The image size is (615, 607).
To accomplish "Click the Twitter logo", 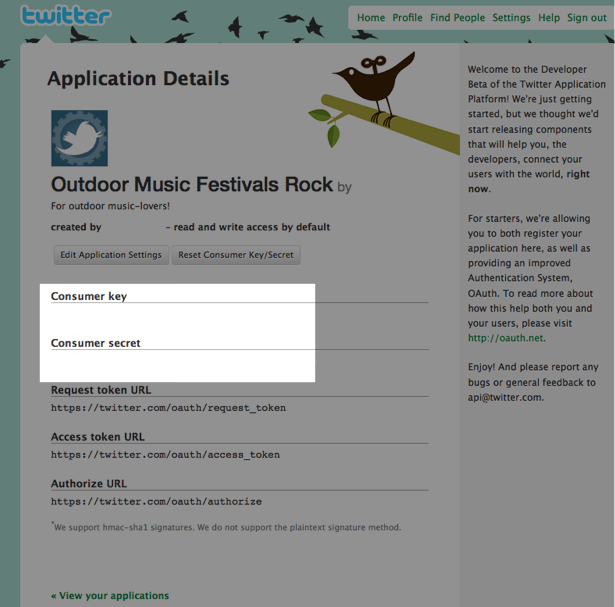I will coord(66,16).
